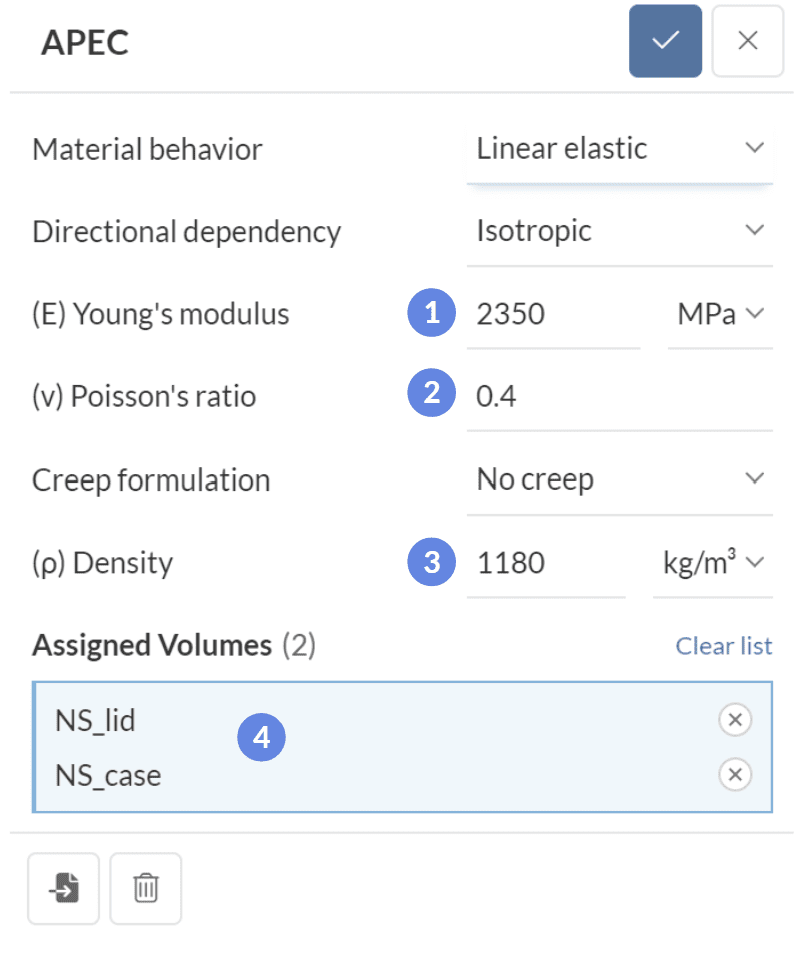Change the density kg/m³ unit
Screen dimensions: 808x960
(x=713, y=563)
